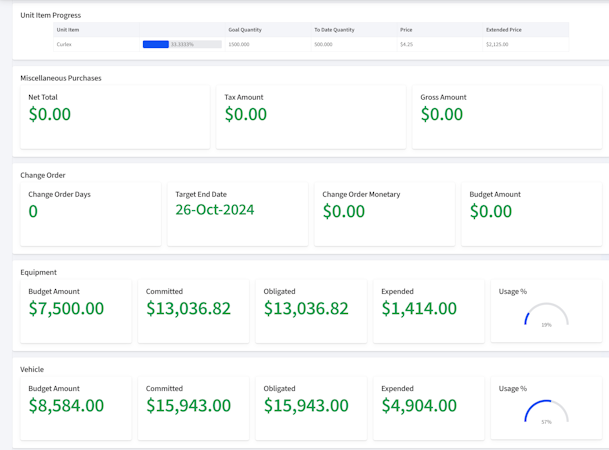Click the To Date Quantity column header
Image resolution: width=609 pixels, height=450 pixels.
coord(334,30)
